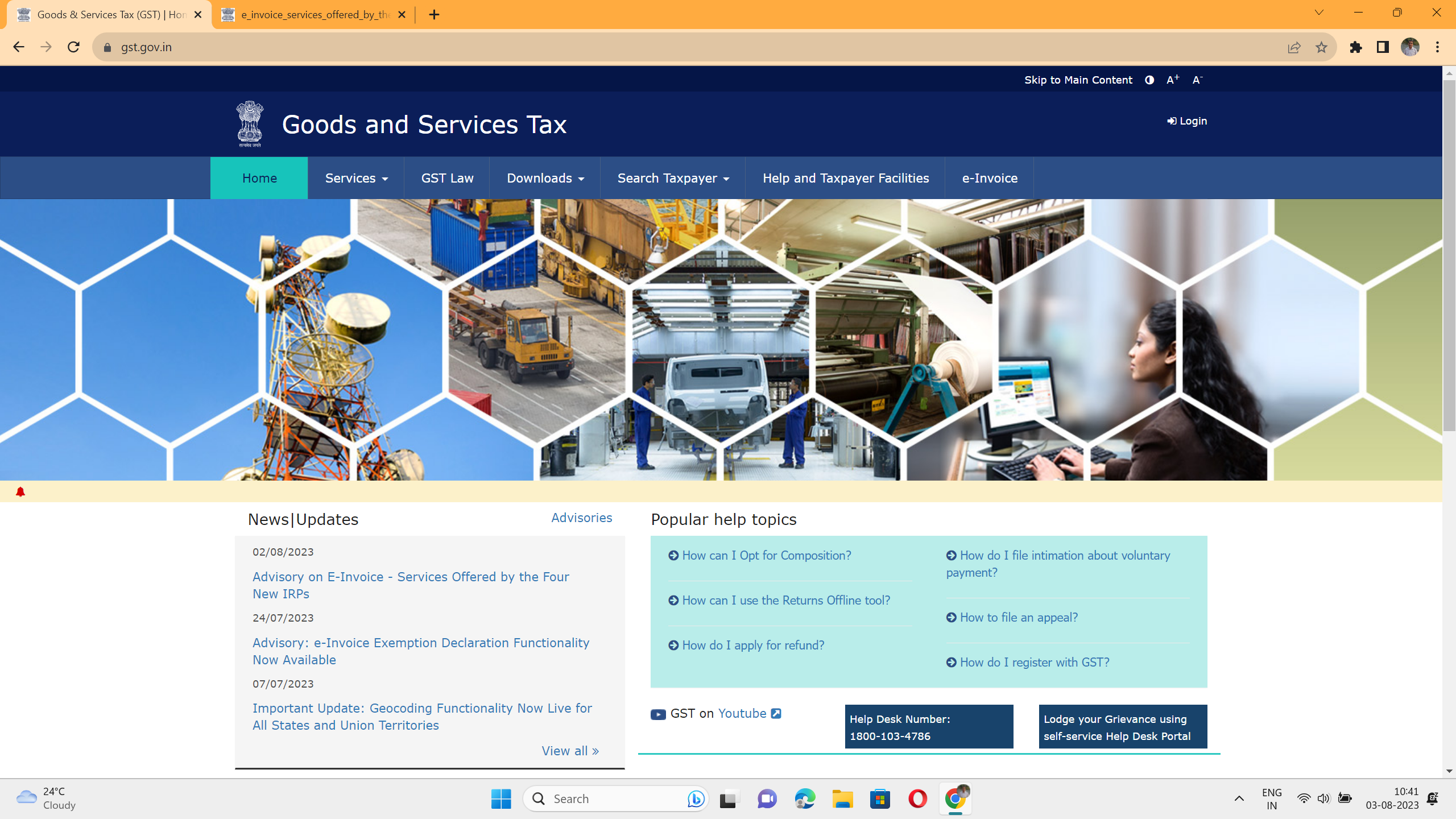
Task: Expand the Services dropdown menu
Action: click(356, 178)
